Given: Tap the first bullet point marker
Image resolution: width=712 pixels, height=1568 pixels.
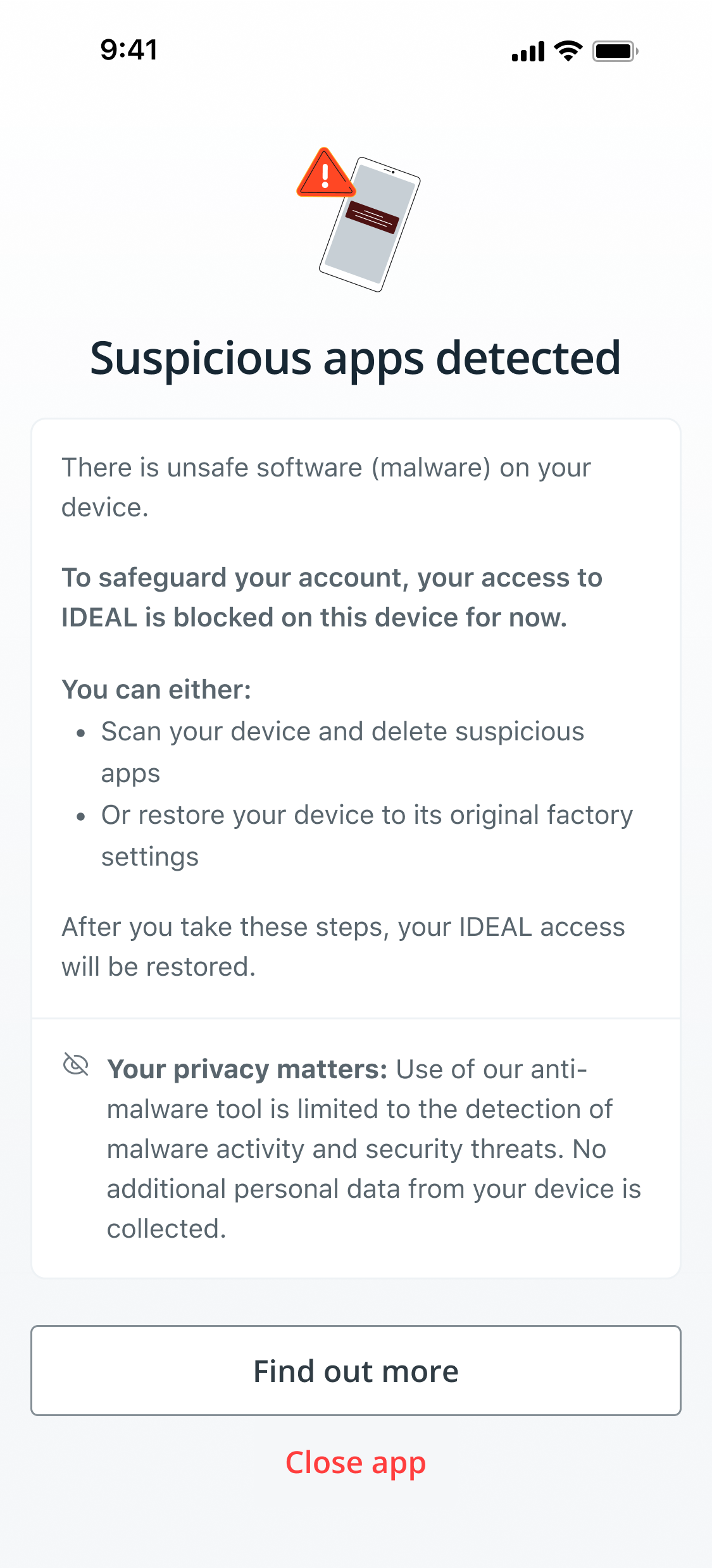Looking at the screenshot, I should click(80, 733).
